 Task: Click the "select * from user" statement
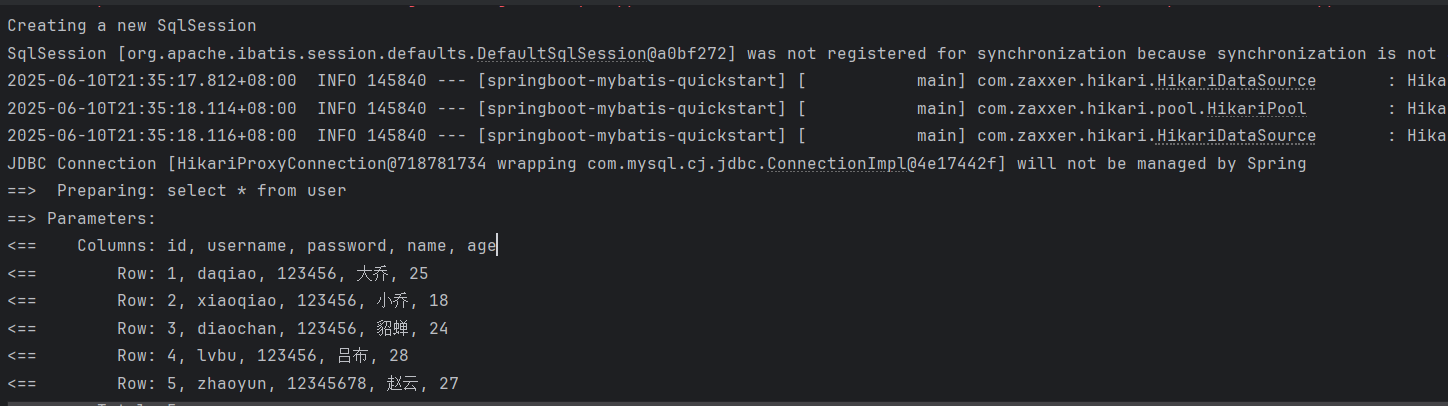tap(257, 190)
